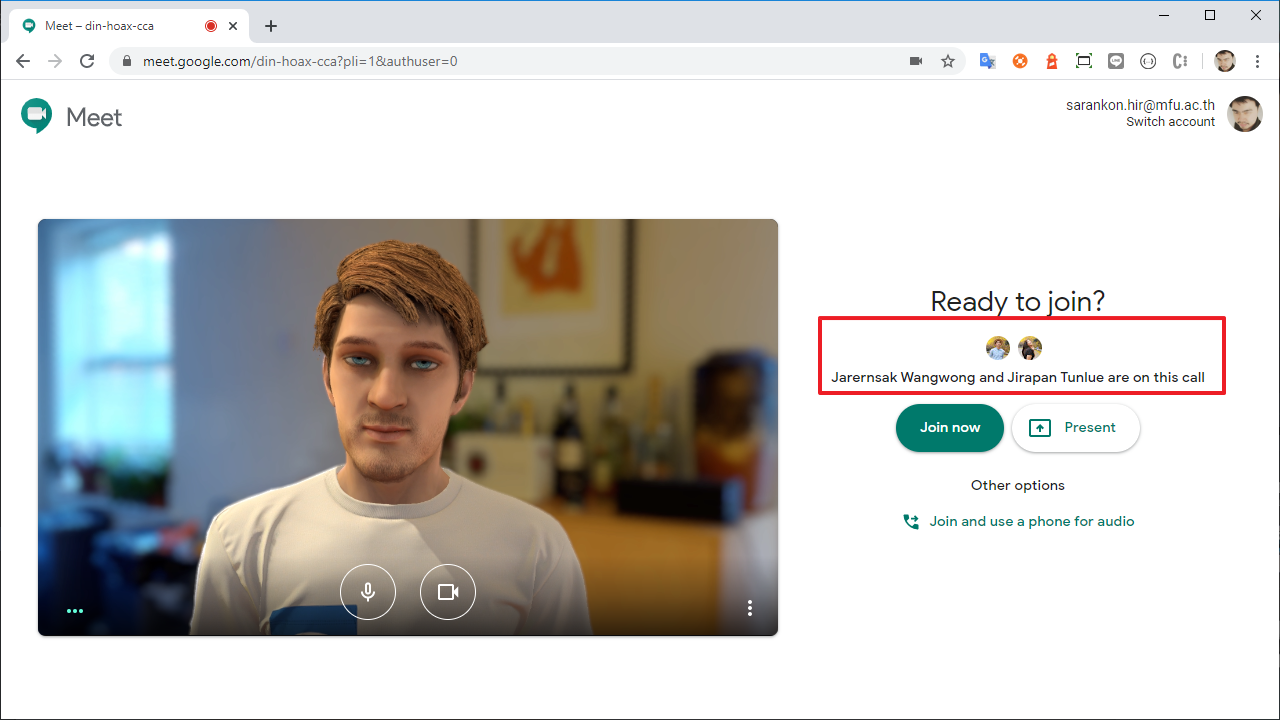Open camera permission icon in address bar
1280x720 pixels.
pos(915,61)
